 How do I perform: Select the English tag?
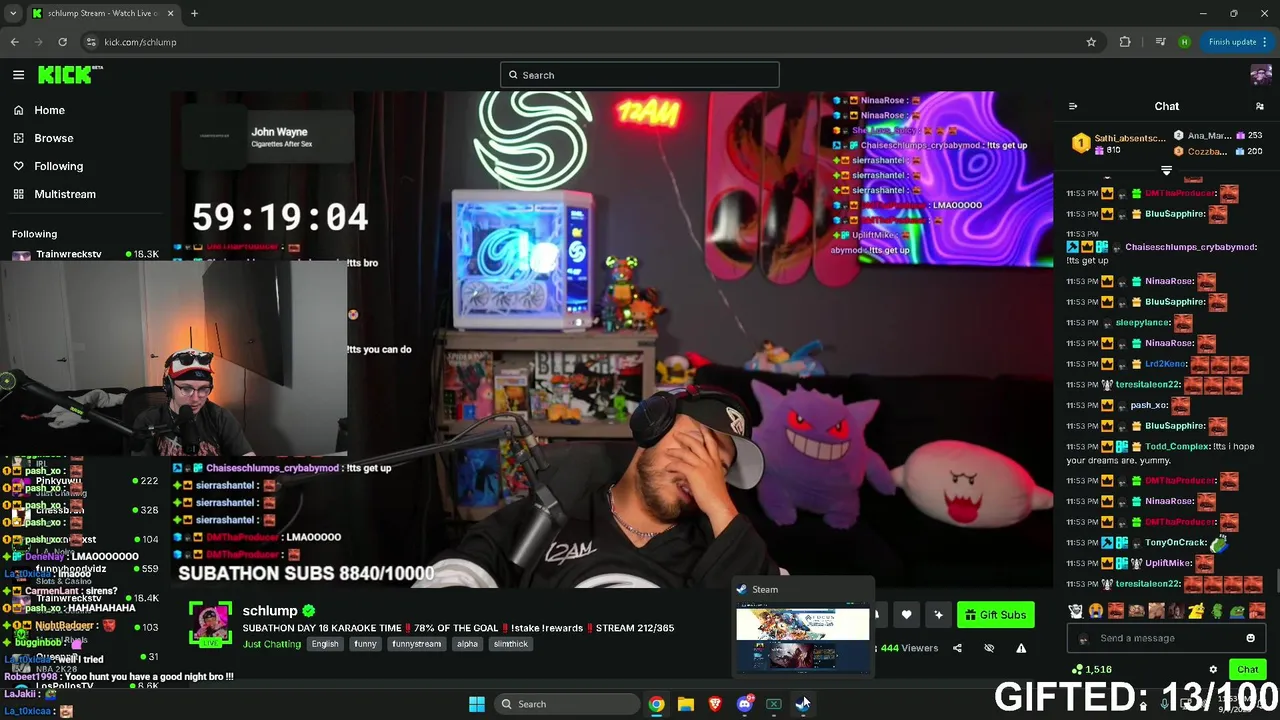point(325,644)
